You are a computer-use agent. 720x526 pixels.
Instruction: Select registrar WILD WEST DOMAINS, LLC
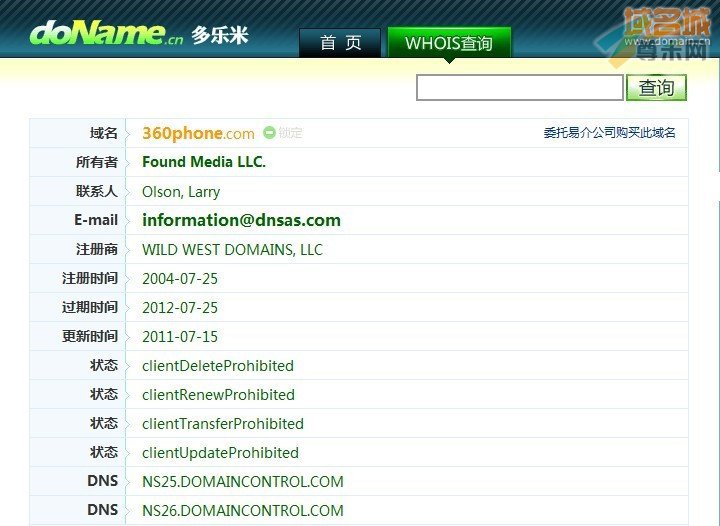232,250
